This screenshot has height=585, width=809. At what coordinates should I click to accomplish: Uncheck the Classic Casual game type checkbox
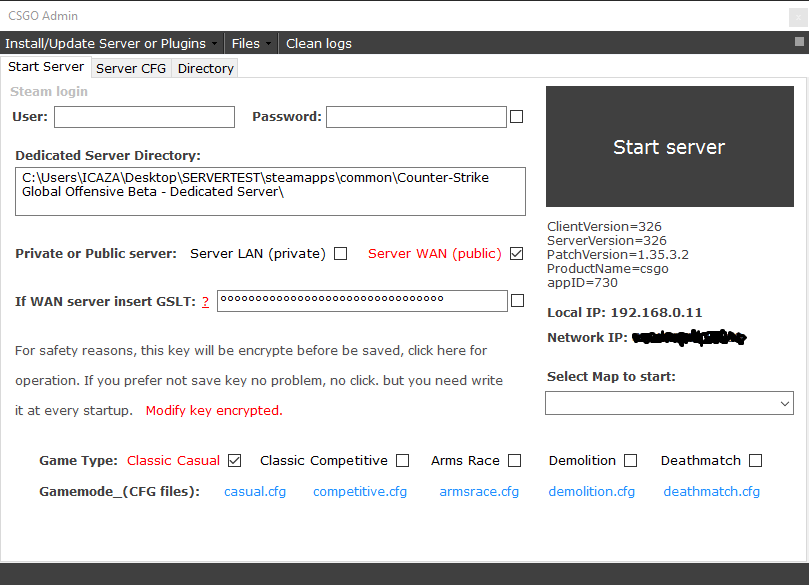click(x=234, y=460)
